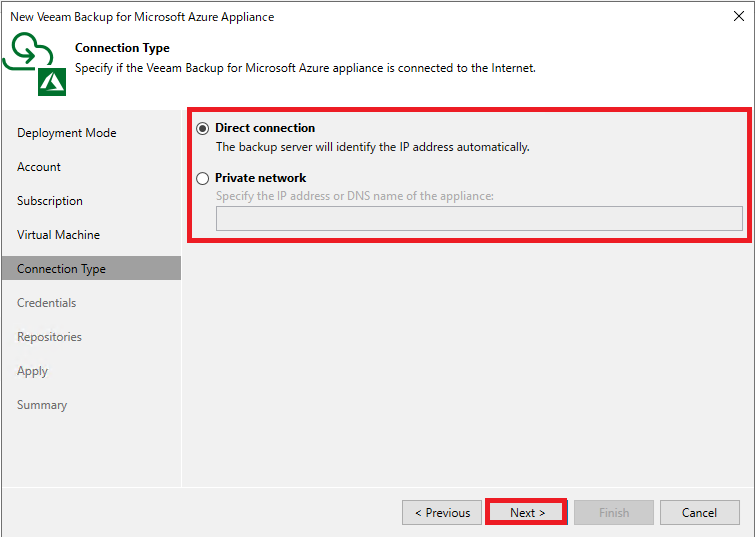Click the appliance IP address or DNS name field
Image resolution: width=755 pixels, height=537 pixels.
click(479, 219)
